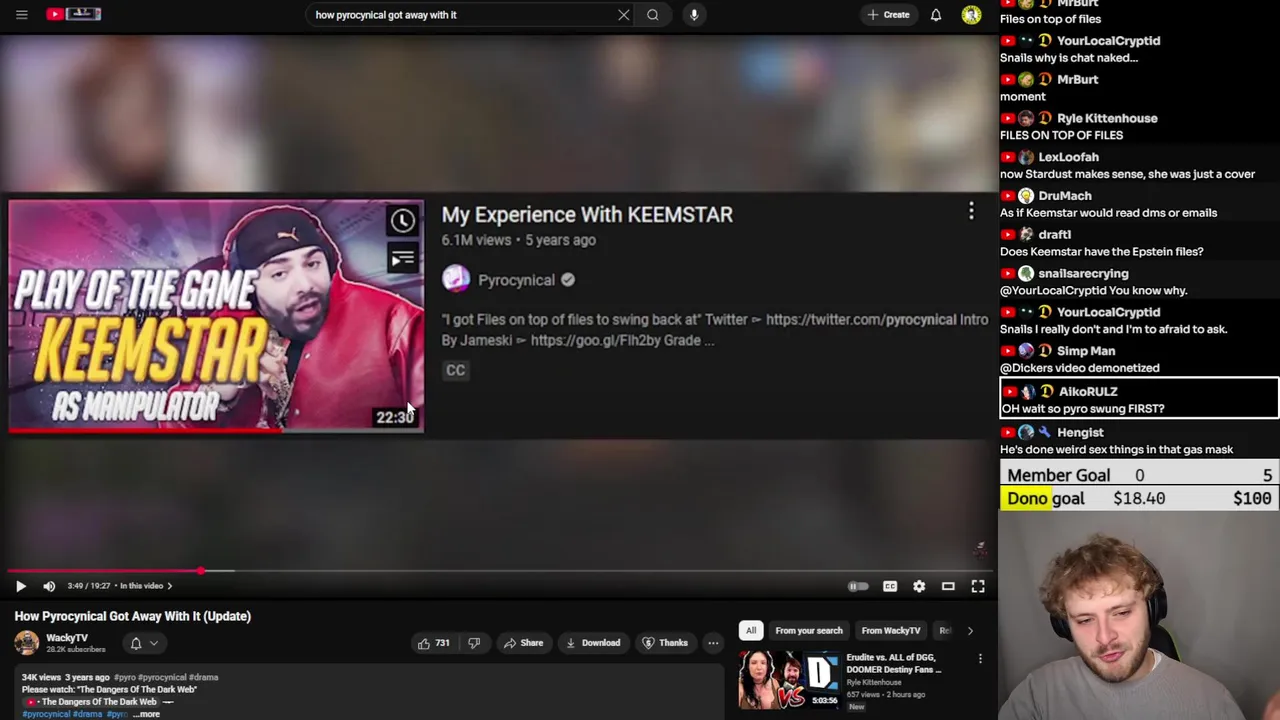Open the Create button menu
The height and width of the screenshot is (720, 1280).
[888, 15]
